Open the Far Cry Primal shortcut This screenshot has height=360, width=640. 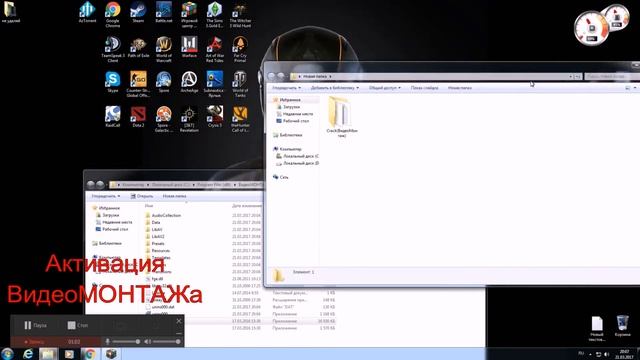[x=240, y=49]
